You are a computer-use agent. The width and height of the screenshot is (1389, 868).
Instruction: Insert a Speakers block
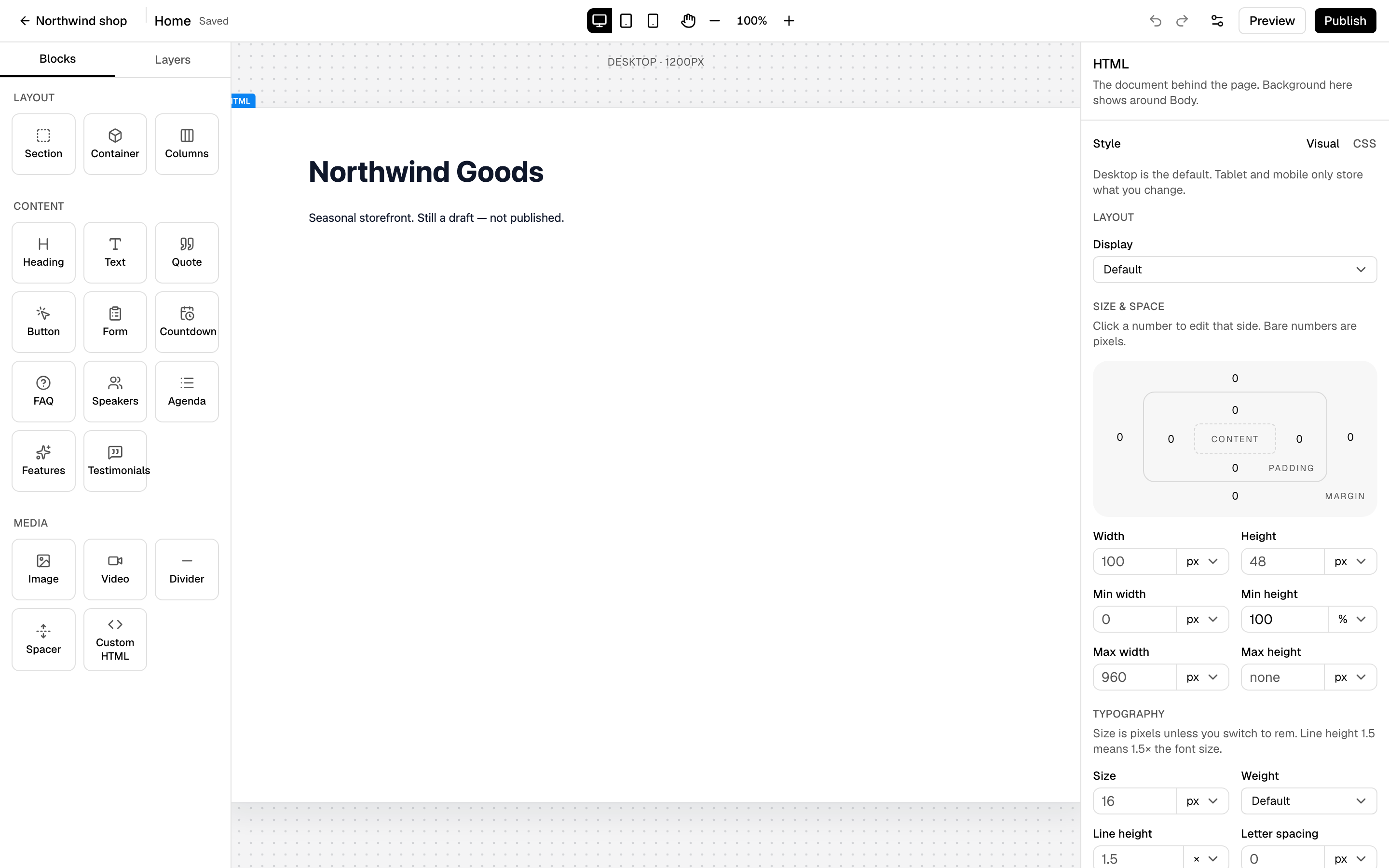(115, 392)
